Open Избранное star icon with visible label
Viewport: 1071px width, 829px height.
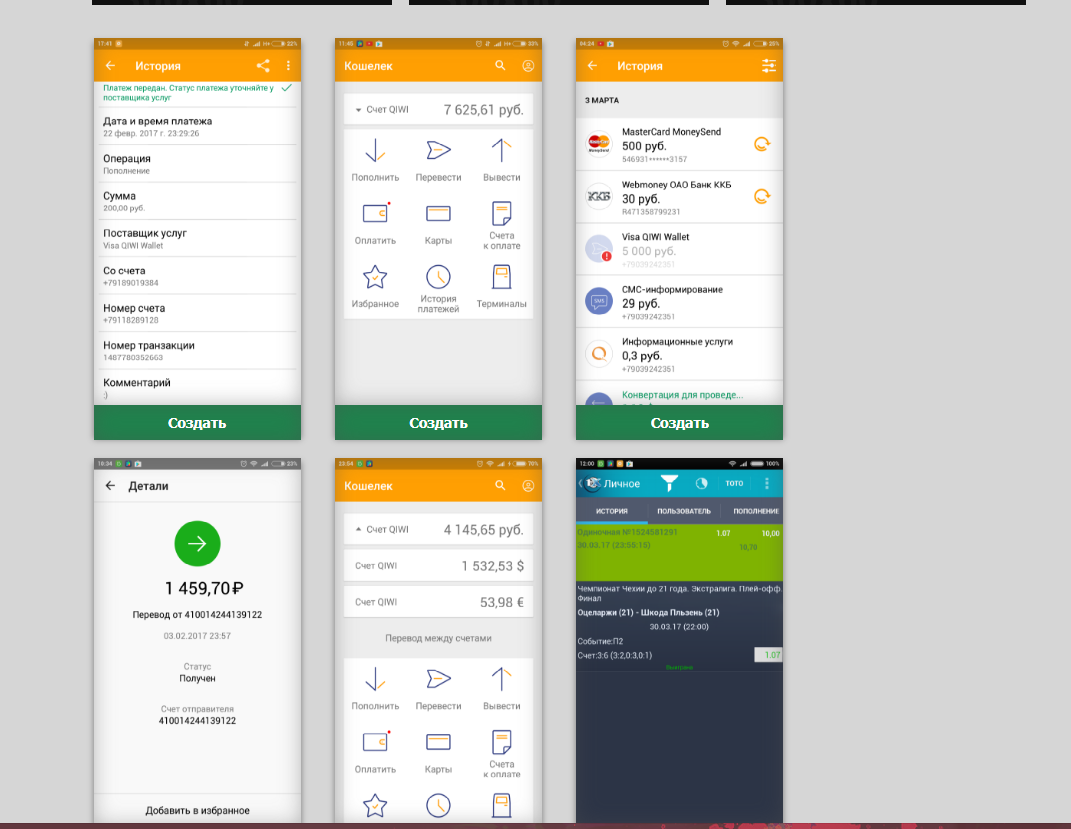(x=375, y=277)
